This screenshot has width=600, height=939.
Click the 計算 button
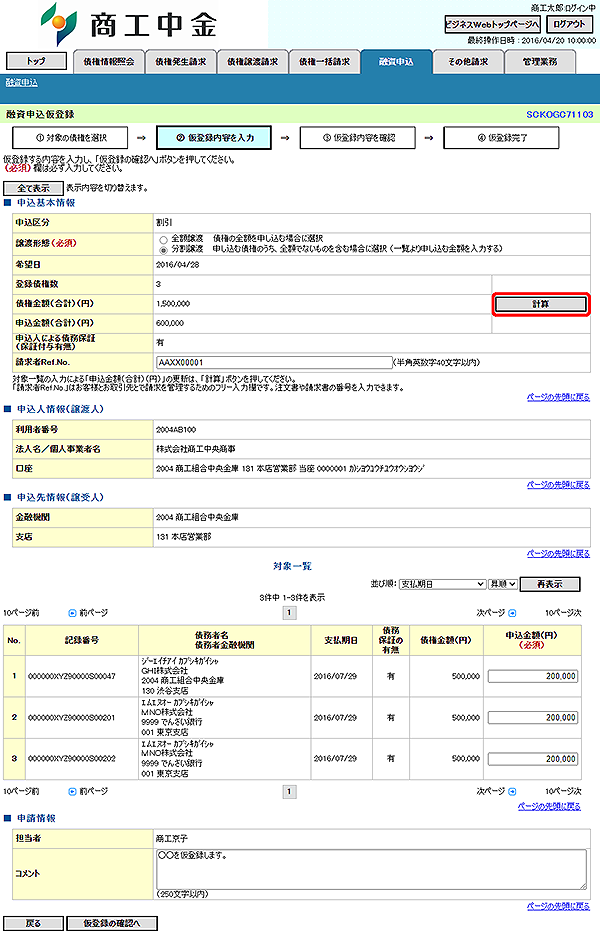click(541, 304)
